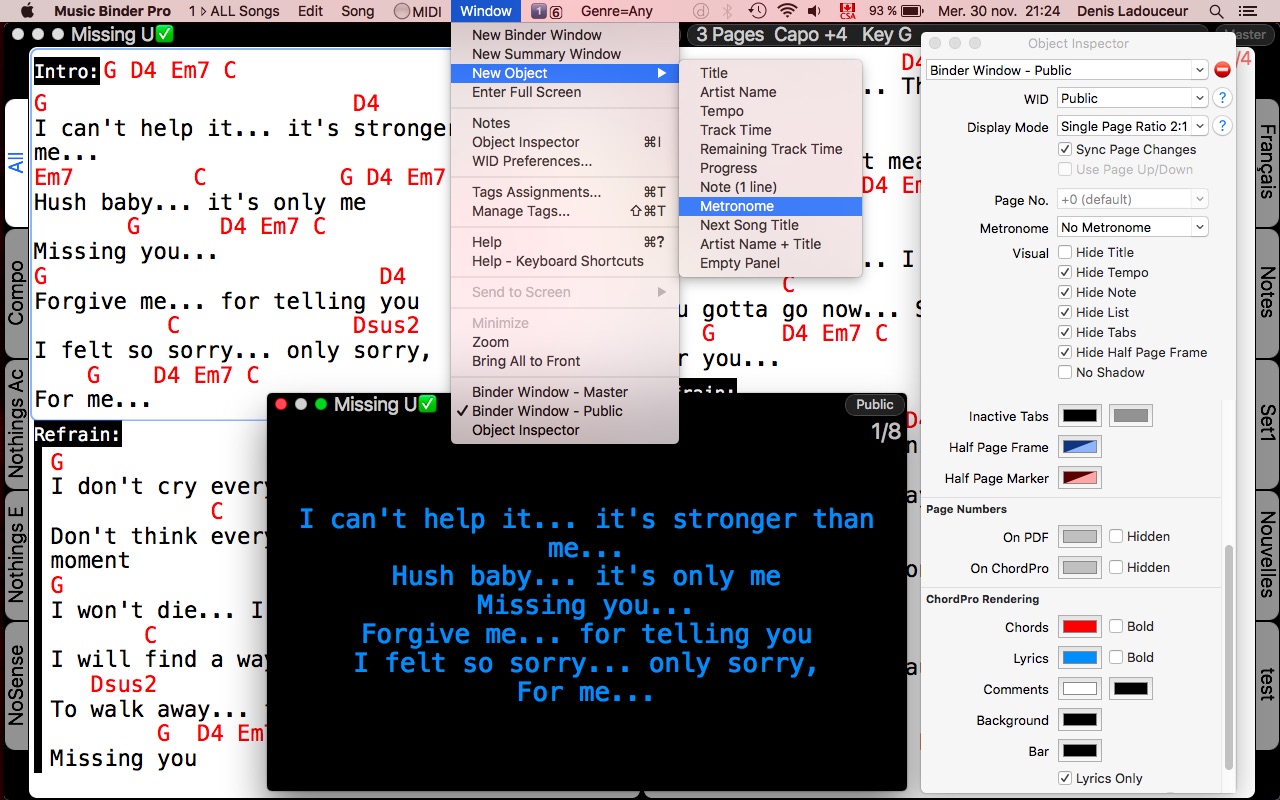
Task: Open help for the WID field
Action: click(x=1222, y=99)
